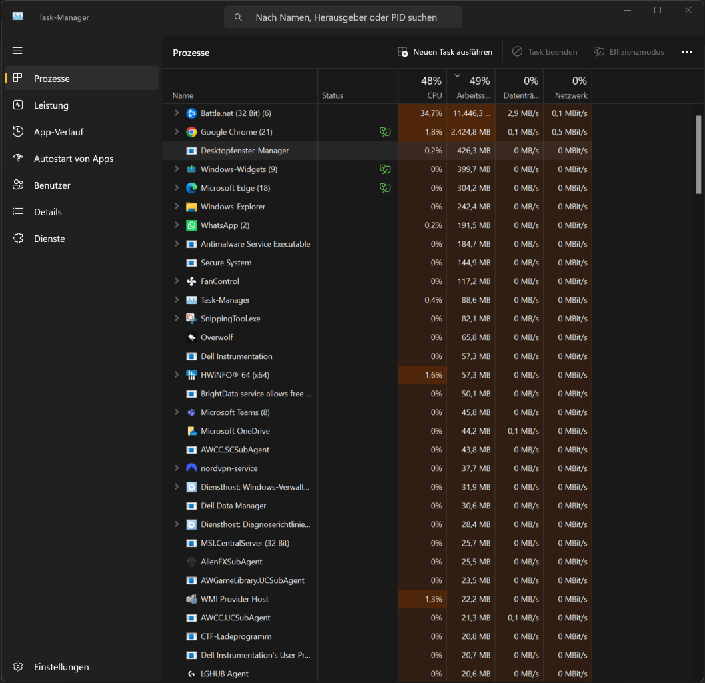Click the HWiNFO 64 process icon

click(192, 375)
